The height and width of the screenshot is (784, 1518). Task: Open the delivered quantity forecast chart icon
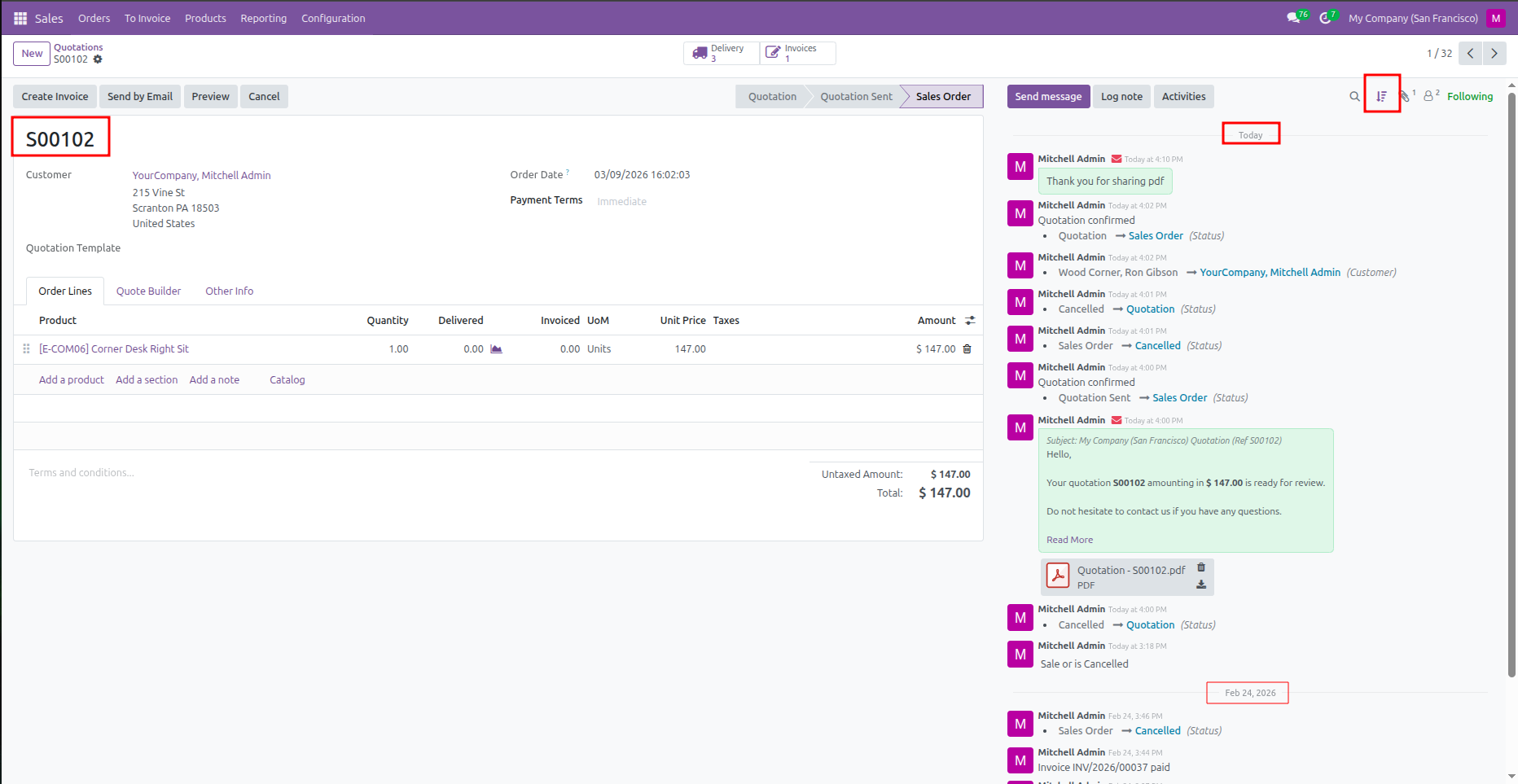click(496, 349)
